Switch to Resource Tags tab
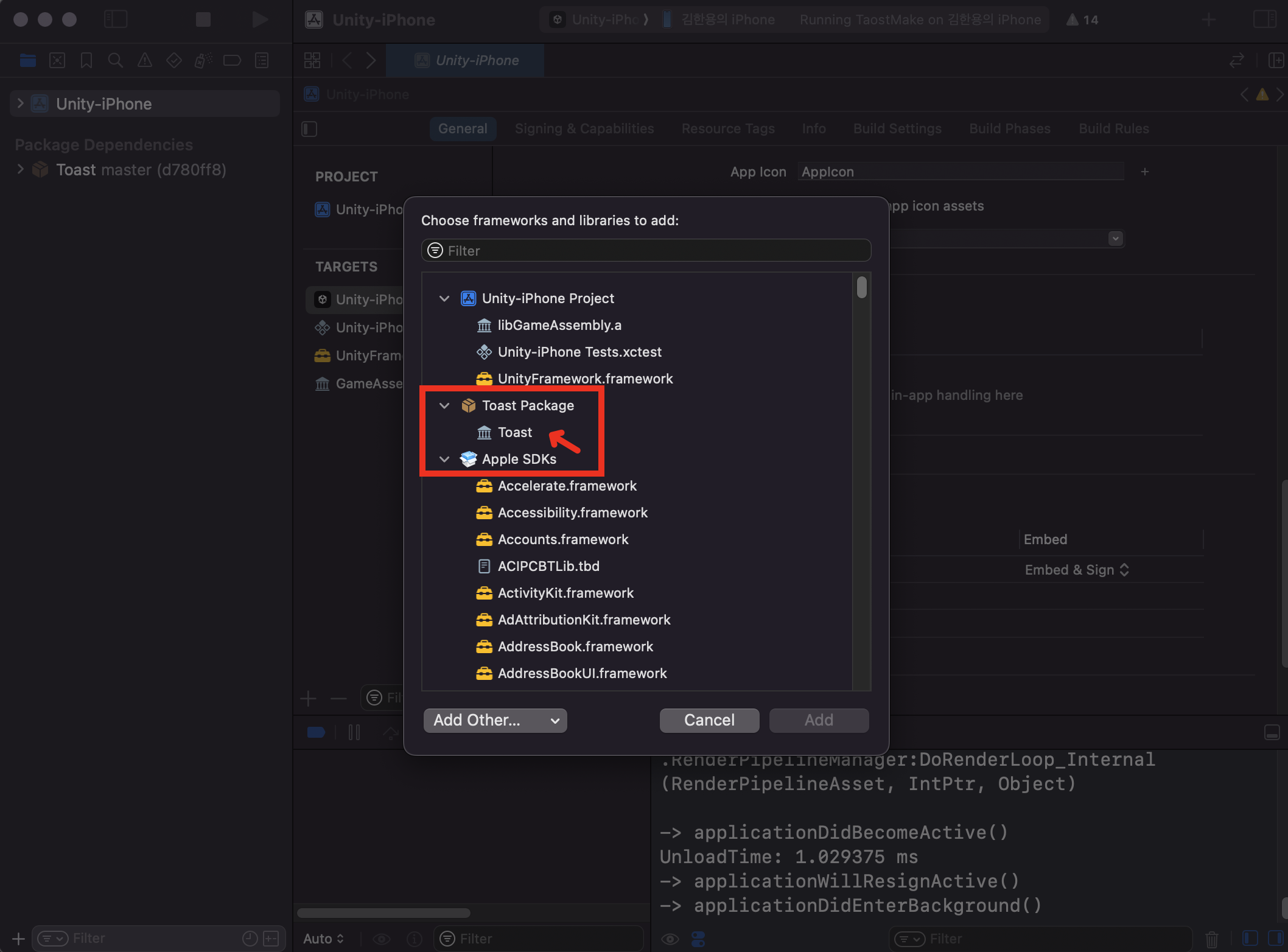Viewport: 1288px width, 952px height. 728,128
